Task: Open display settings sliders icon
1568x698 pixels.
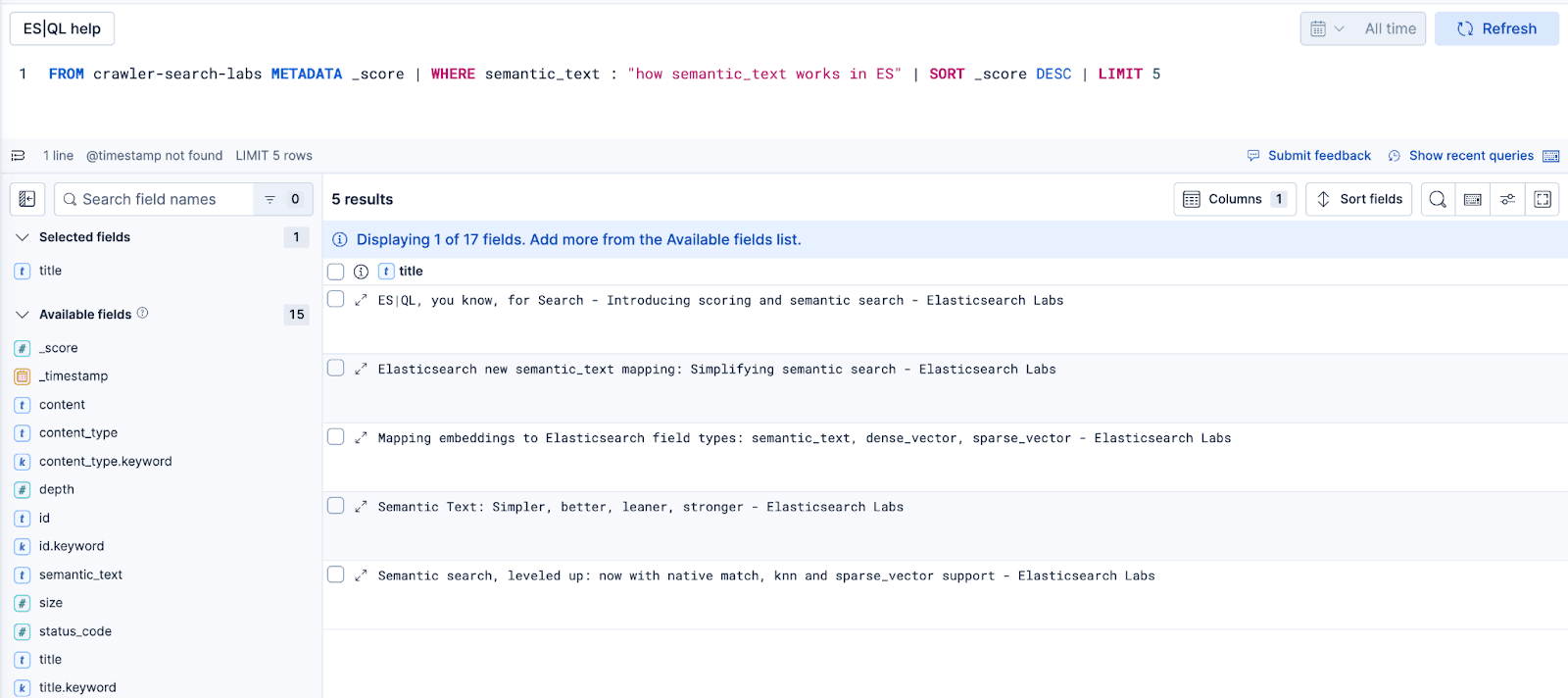Action: pyautogui.click(x=1507, y=199)
